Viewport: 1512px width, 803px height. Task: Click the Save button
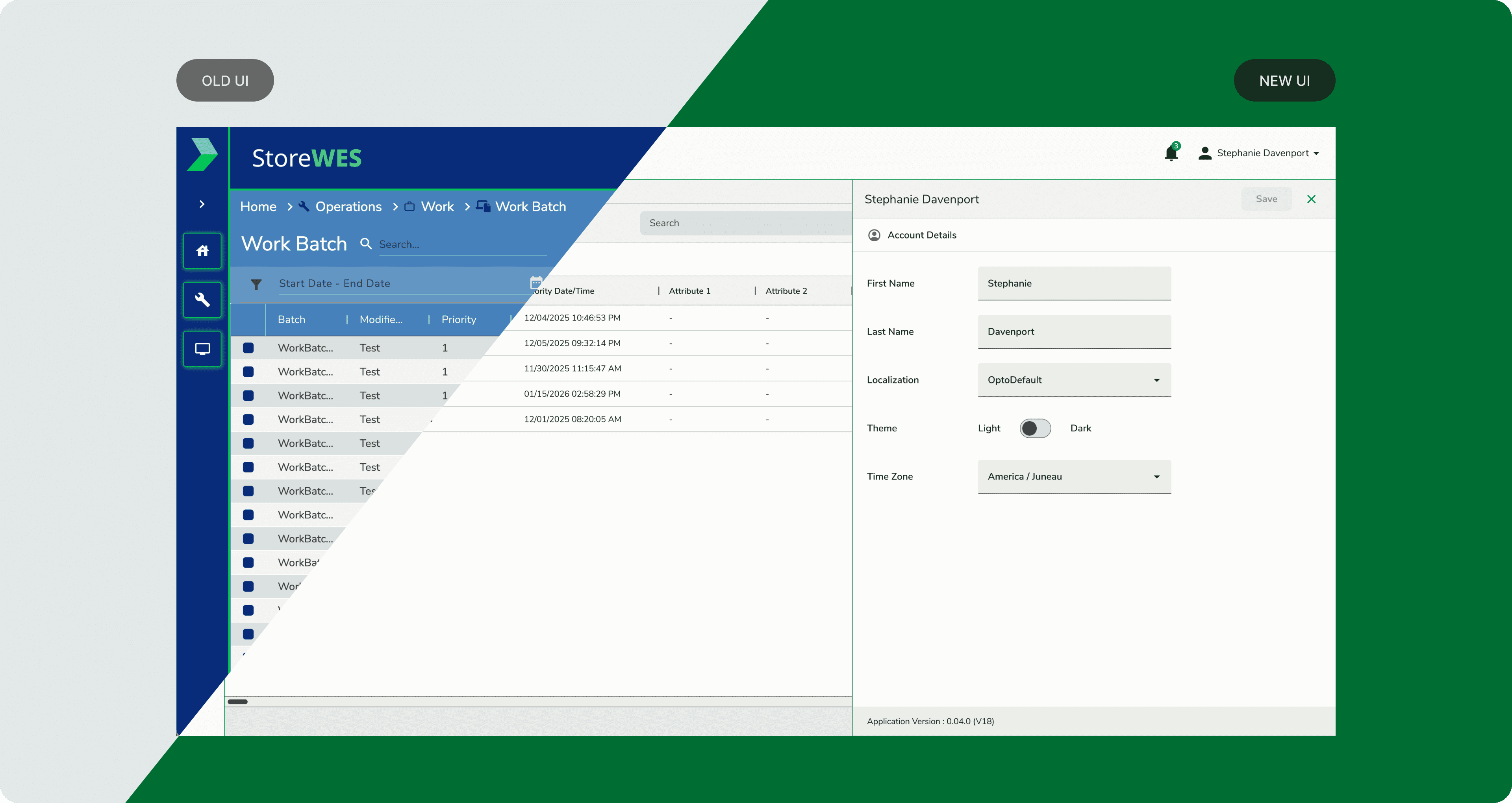click(1266, 199)
